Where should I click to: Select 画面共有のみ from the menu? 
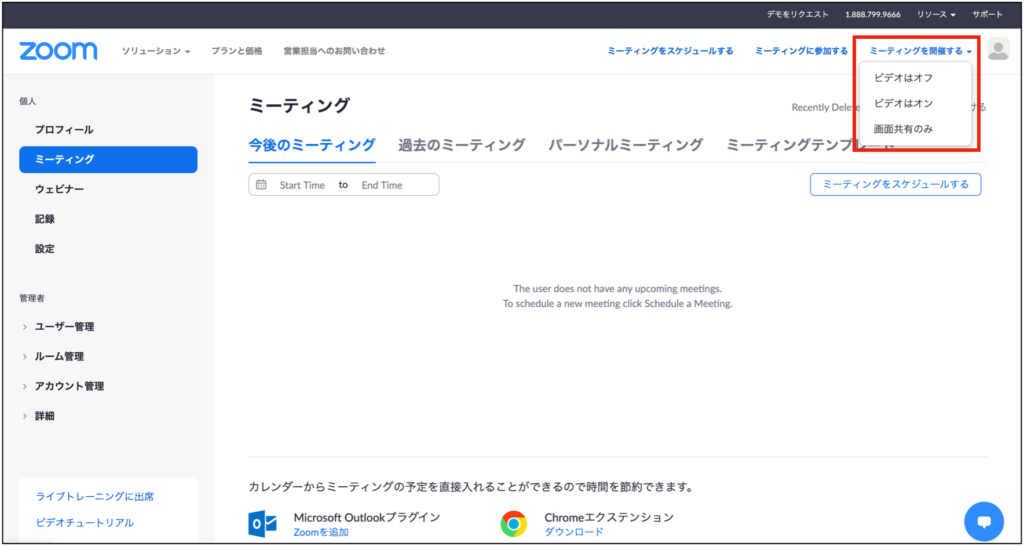pos(903,129)
